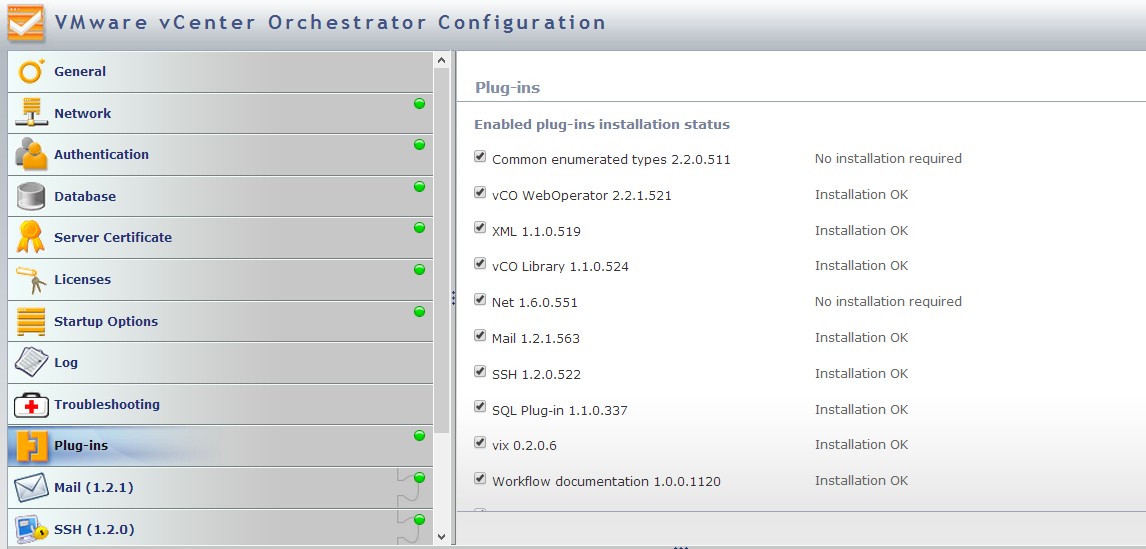Toggle the SQL Plug-in 1.1.0.337 checkbox
The width and height of the screenshot is (1146, 549).
point(480,408)
